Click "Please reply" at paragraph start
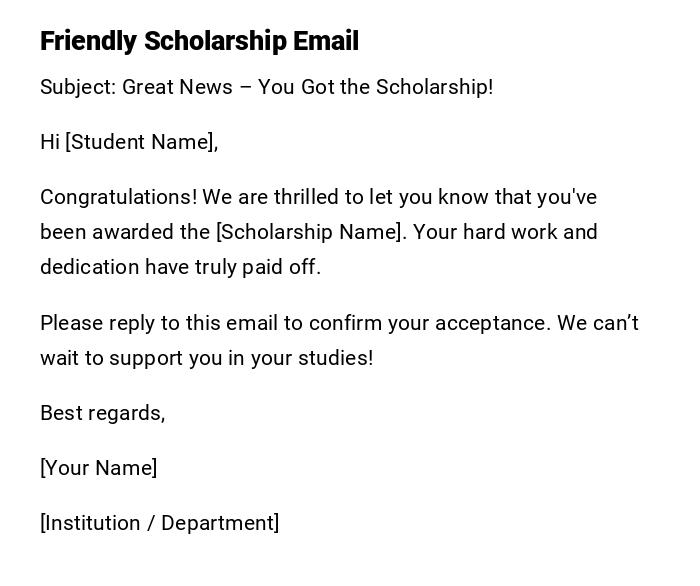 pyautogui.click(x=85, y=323)
